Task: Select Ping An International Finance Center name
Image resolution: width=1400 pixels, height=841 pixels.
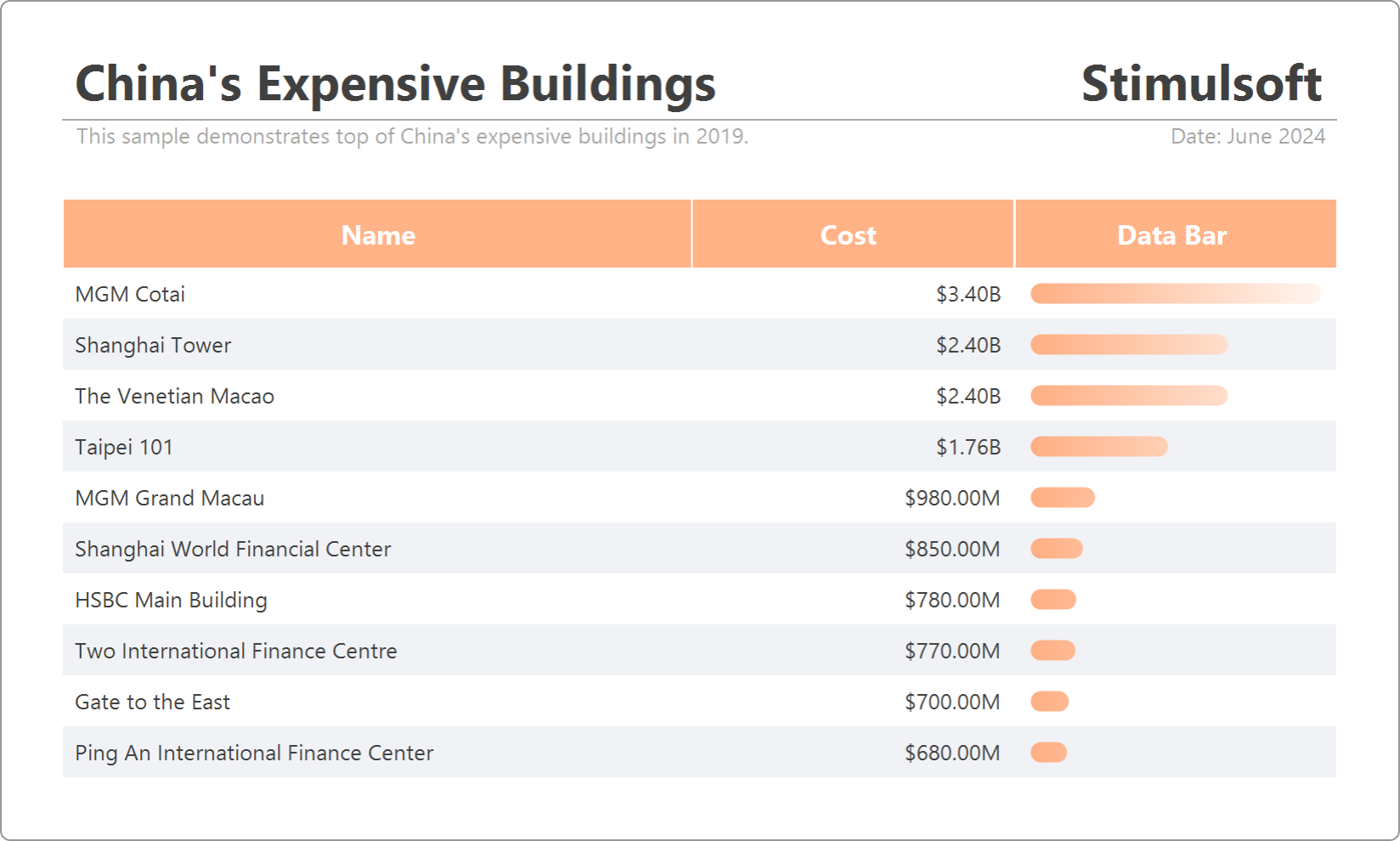Action: click(x=254, y=753)
